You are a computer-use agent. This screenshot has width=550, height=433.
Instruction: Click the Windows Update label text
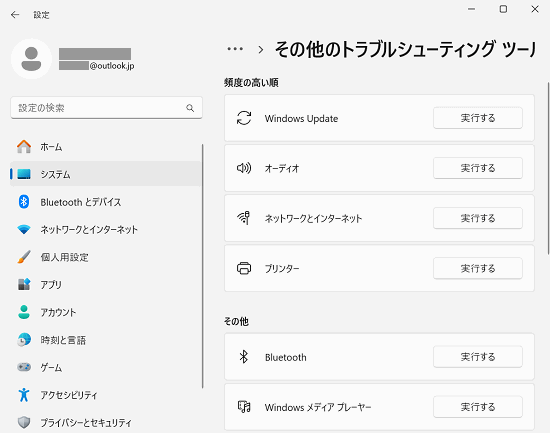tap(301, 119)
